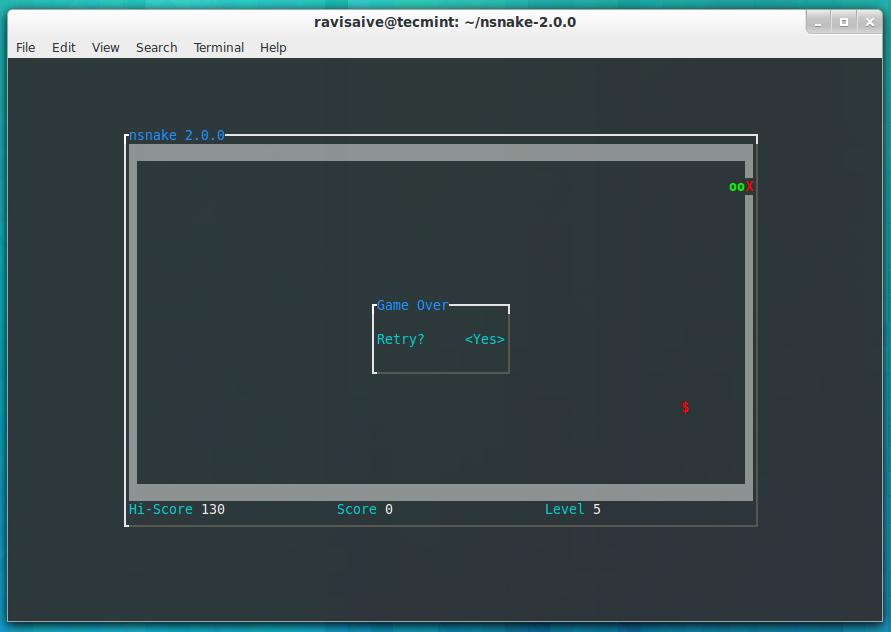Close the nsnake terminal window

868,21
